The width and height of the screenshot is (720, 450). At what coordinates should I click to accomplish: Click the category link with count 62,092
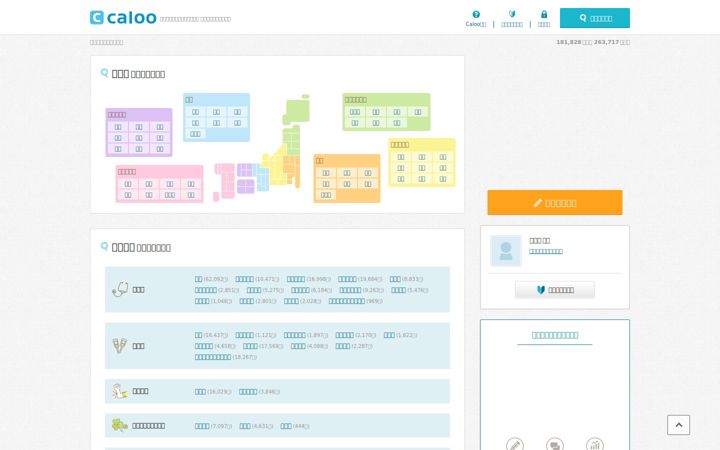click(x=198, y=279)
